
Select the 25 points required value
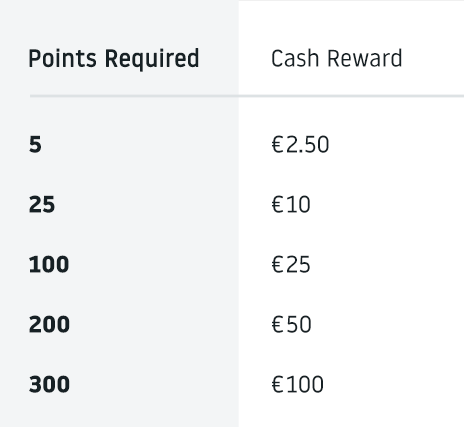pos(42,205)
